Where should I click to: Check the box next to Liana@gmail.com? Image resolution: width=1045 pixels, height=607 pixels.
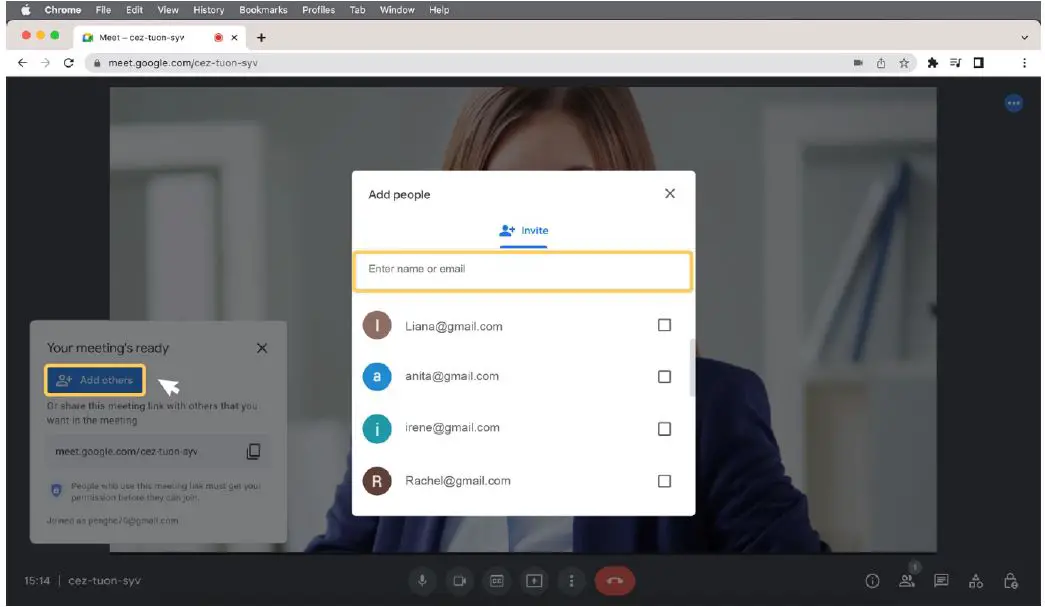(x=664, y=325)
